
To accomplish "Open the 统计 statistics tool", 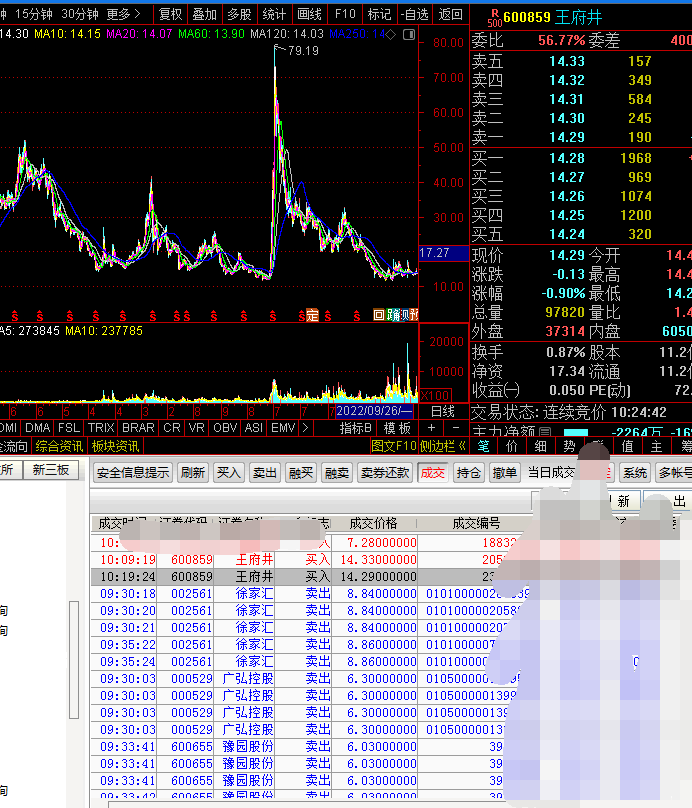I will click(x=274, y=14).
